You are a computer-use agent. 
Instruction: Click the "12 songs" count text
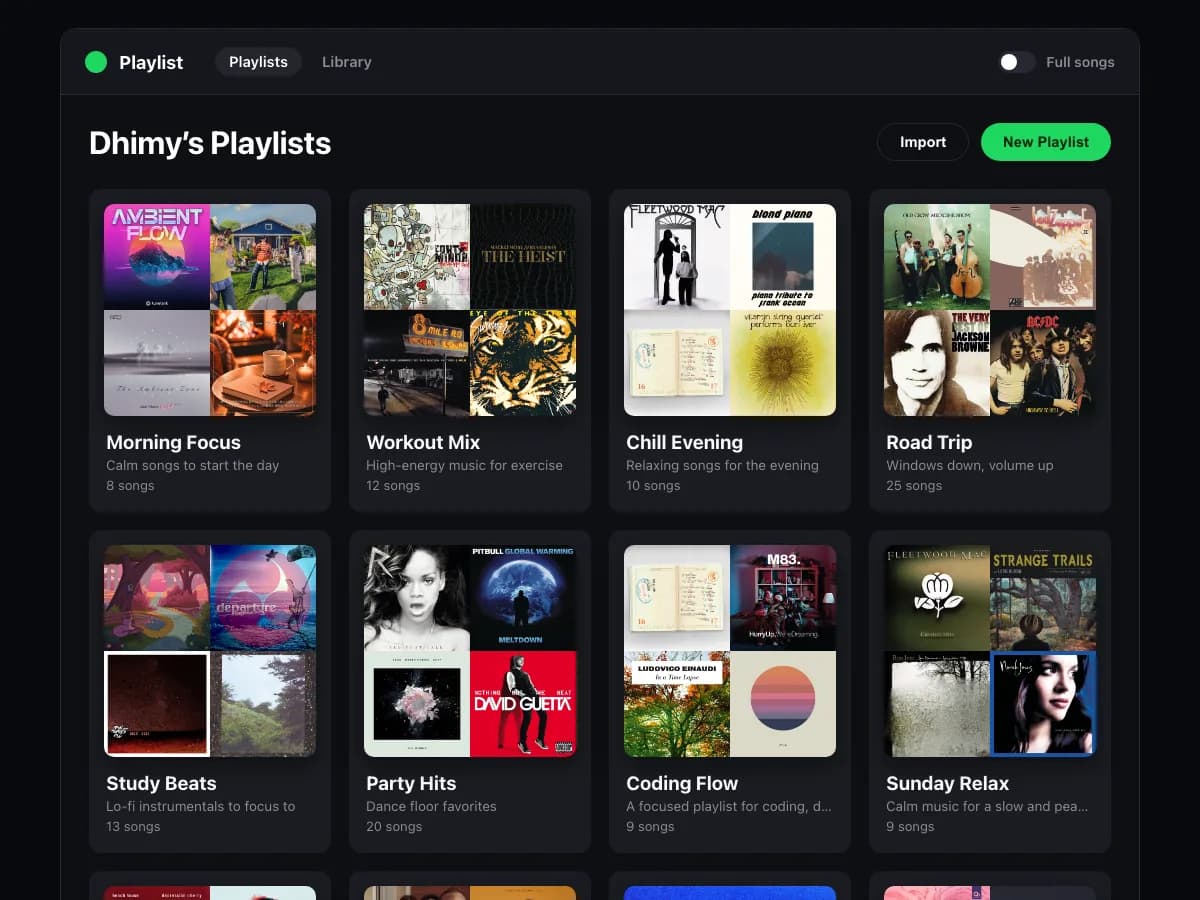[x=393, y=485]
